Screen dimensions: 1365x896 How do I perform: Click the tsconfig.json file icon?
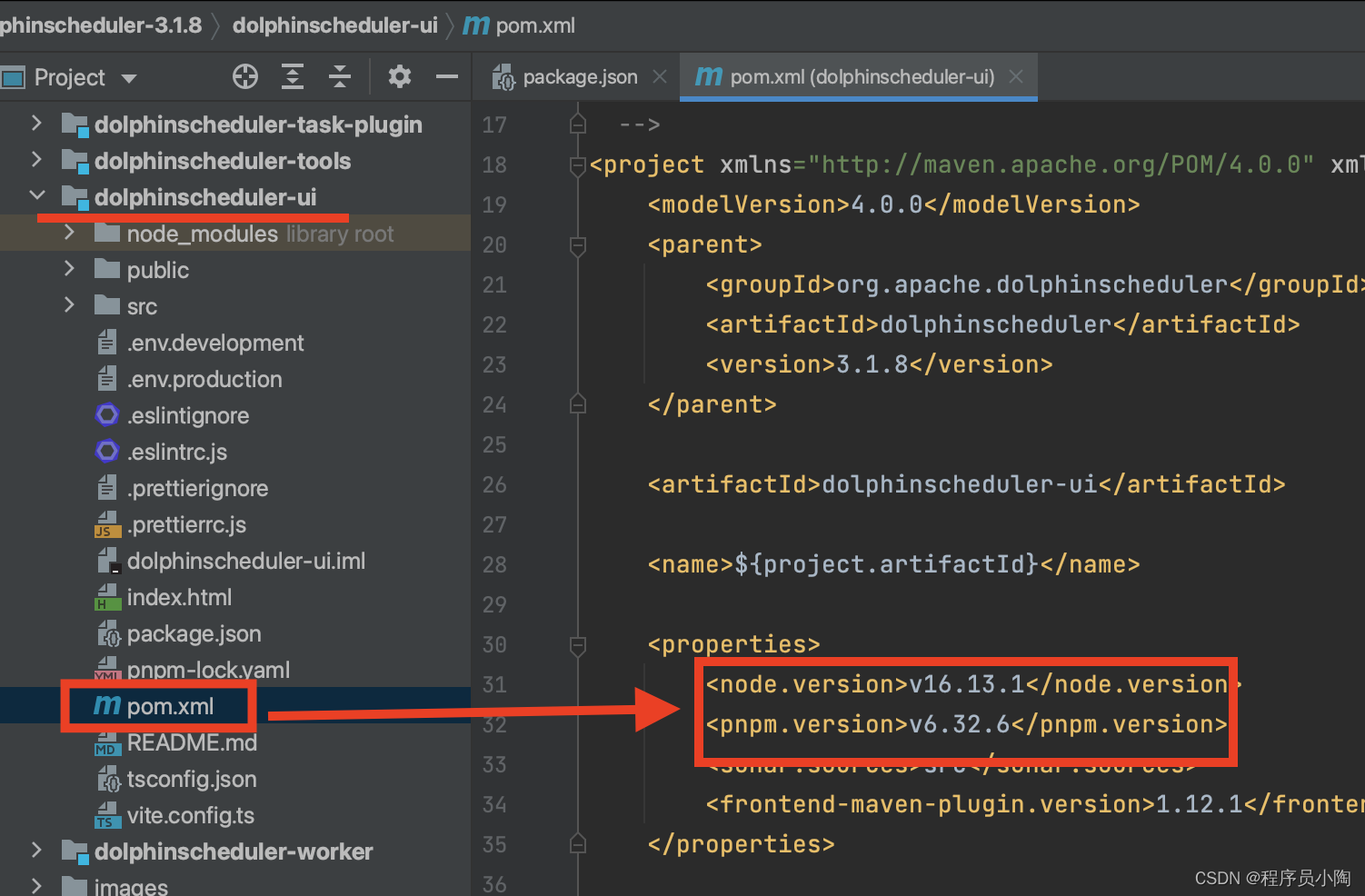[x=108, y=779]
